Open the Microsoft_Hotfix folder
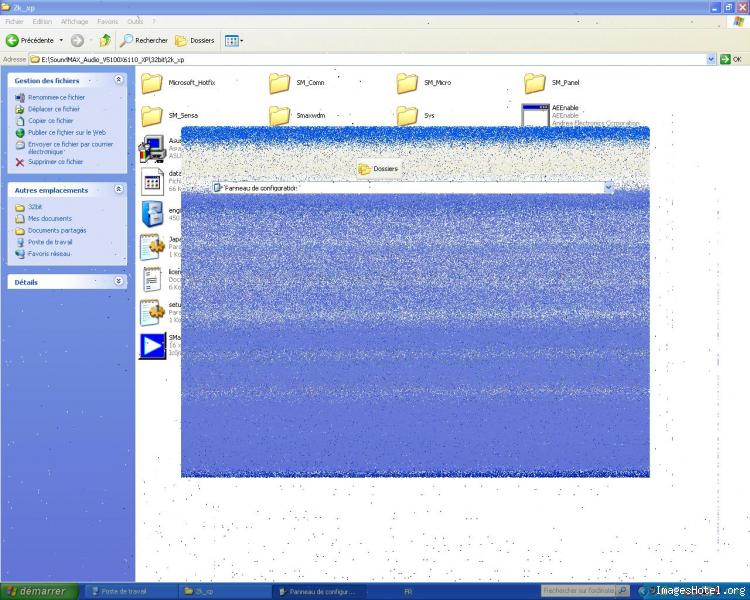 coord(152,84)
